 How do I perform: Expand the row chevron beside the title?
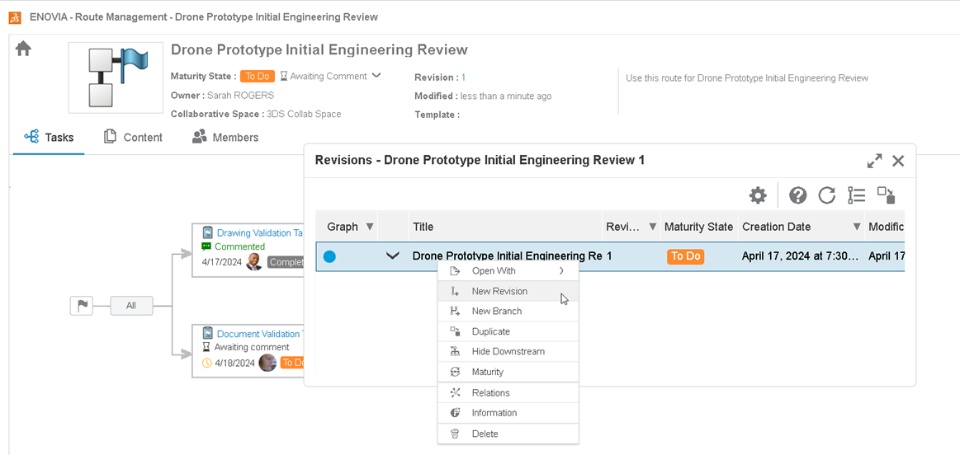coord(393,257)
